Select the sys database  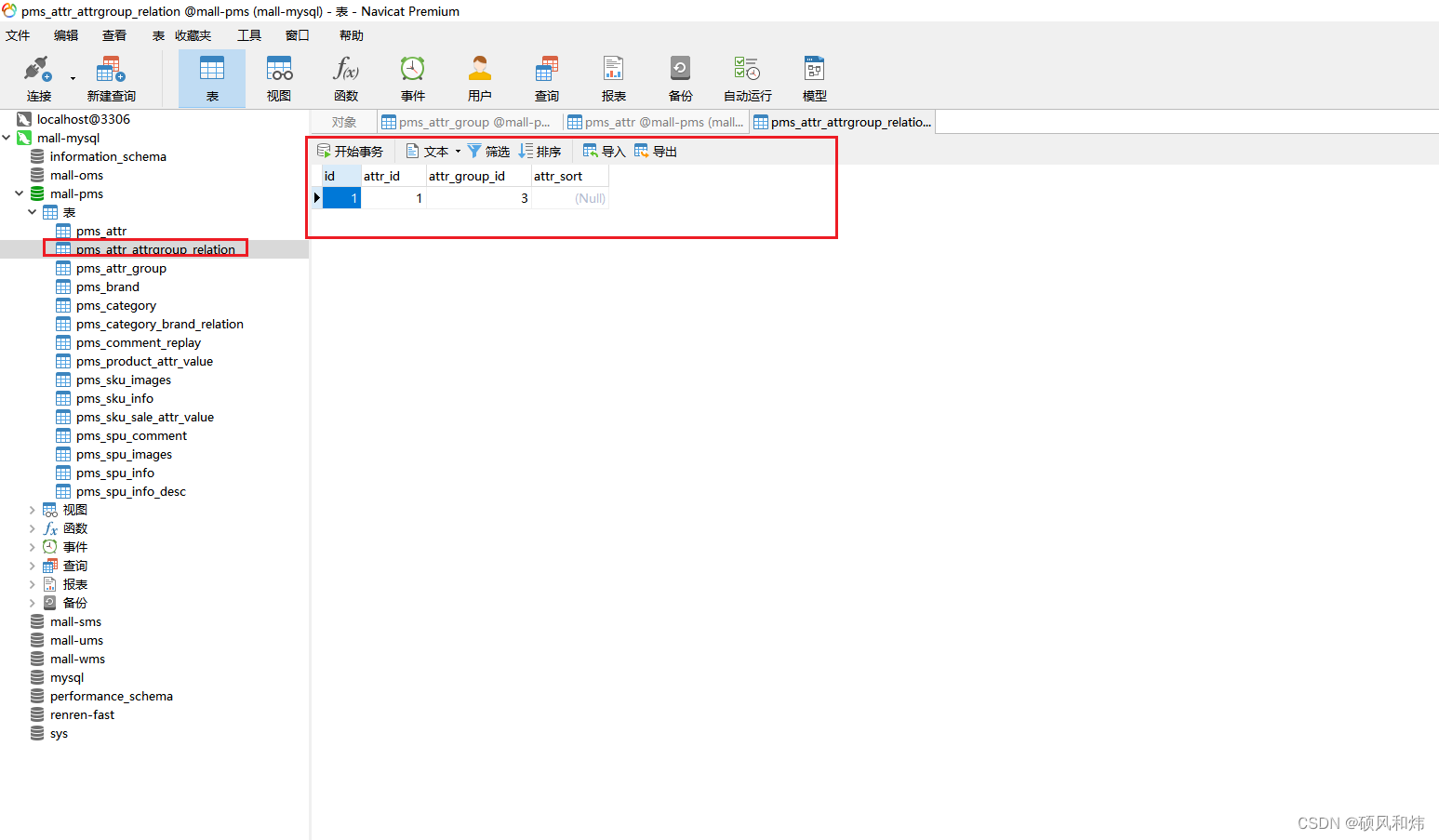[x=59, y=733]
